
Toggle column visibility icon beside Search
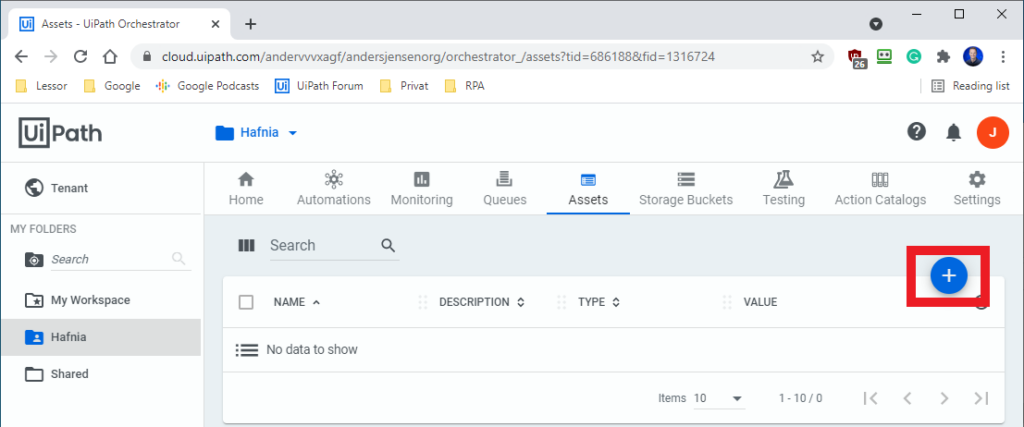(246, 245)
